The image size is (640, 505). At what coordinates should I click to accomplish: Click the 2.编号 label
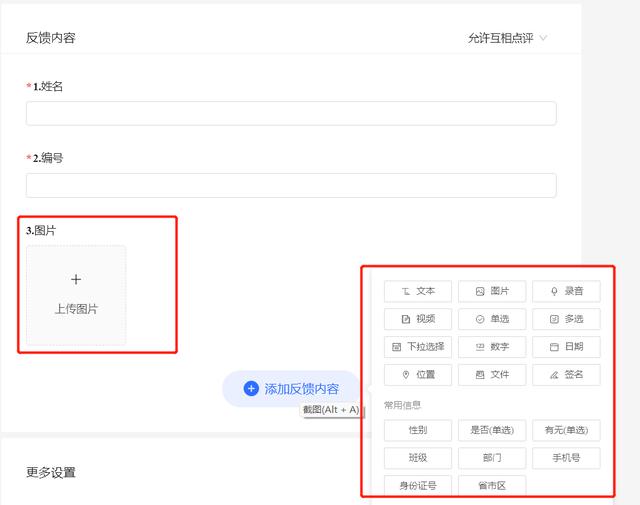tap(48, 158)
